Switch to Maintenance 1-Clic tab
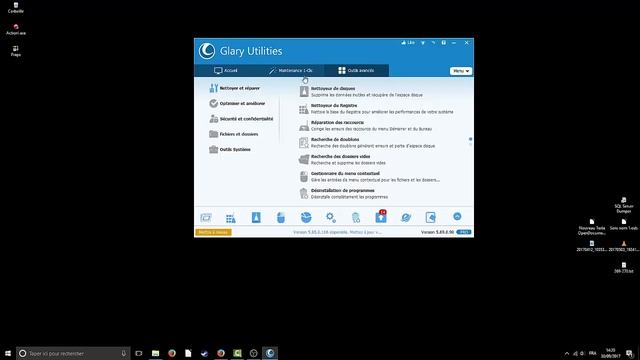Viewport: 640px width, 360px height. tap(291, 71)
